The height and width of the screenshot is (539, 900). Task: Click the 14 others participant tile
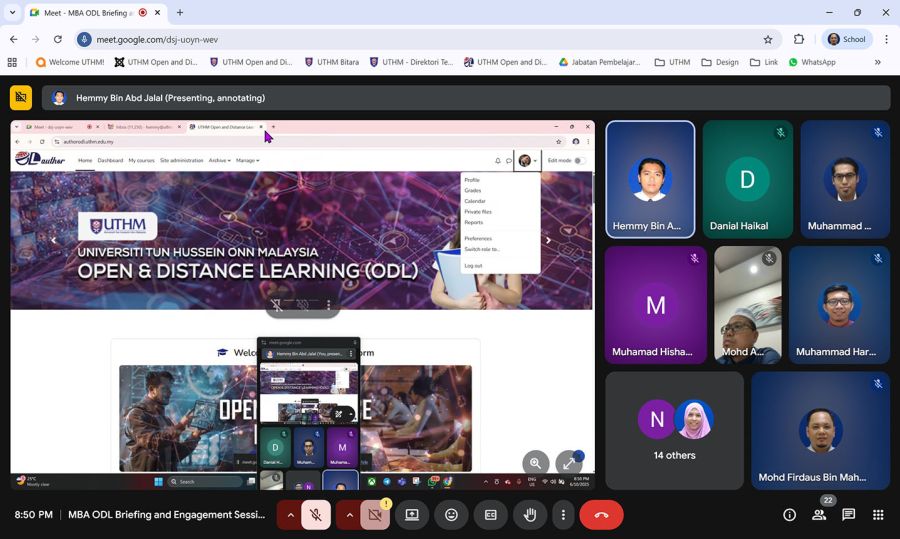point(674,430)
